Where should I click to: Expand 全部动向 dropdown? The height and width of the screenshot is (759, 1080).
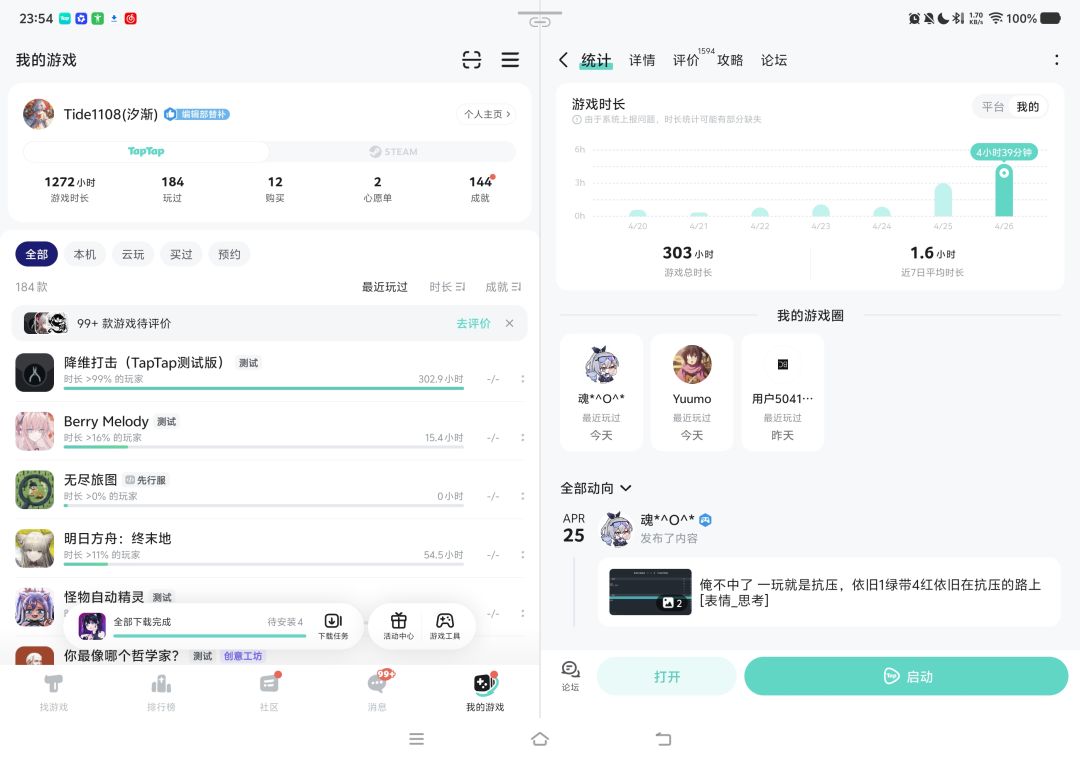click(596, 488)
